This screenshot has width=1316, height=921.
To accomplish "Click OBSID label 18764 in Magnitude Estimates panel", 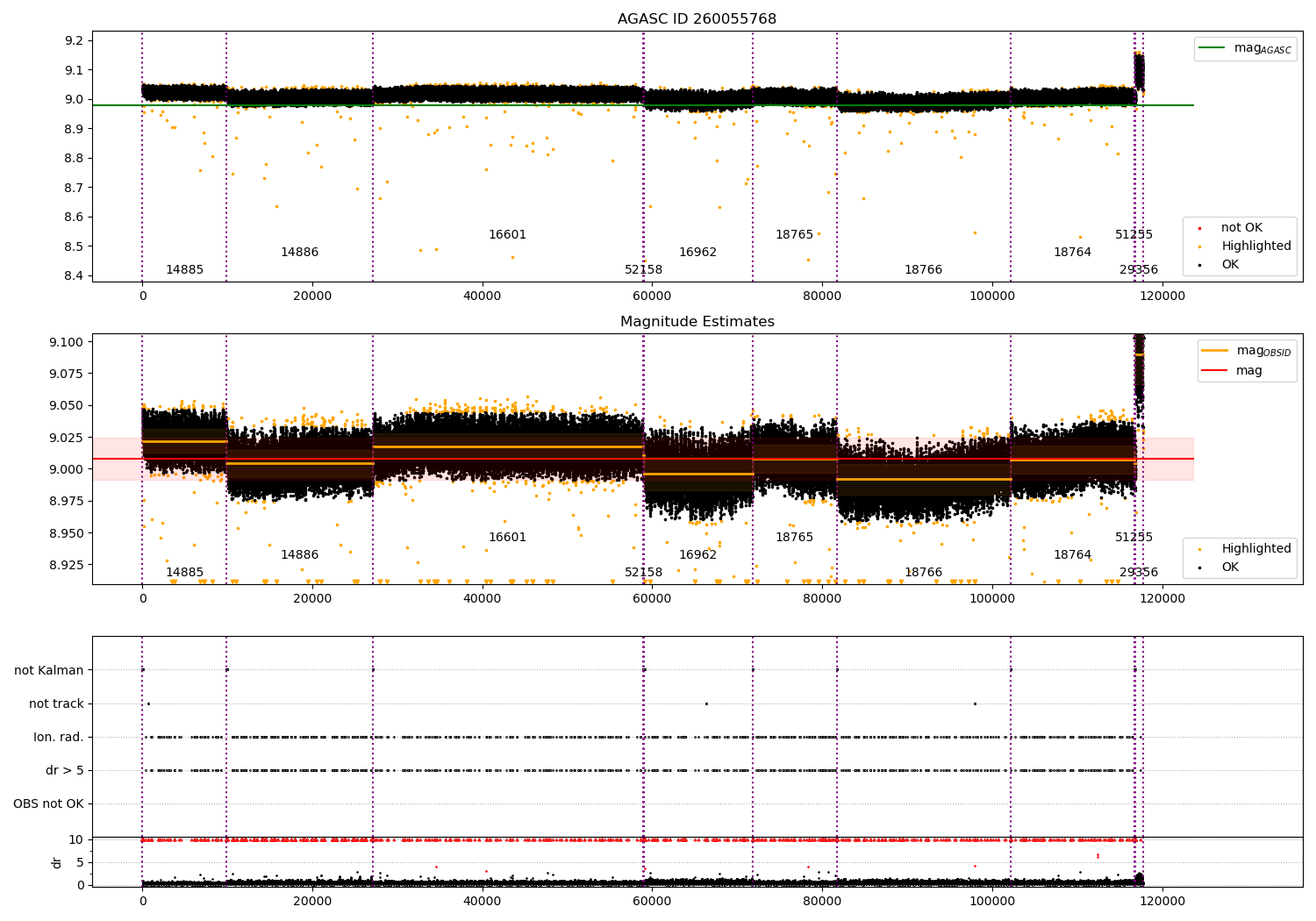I will tap(1072, 554).
